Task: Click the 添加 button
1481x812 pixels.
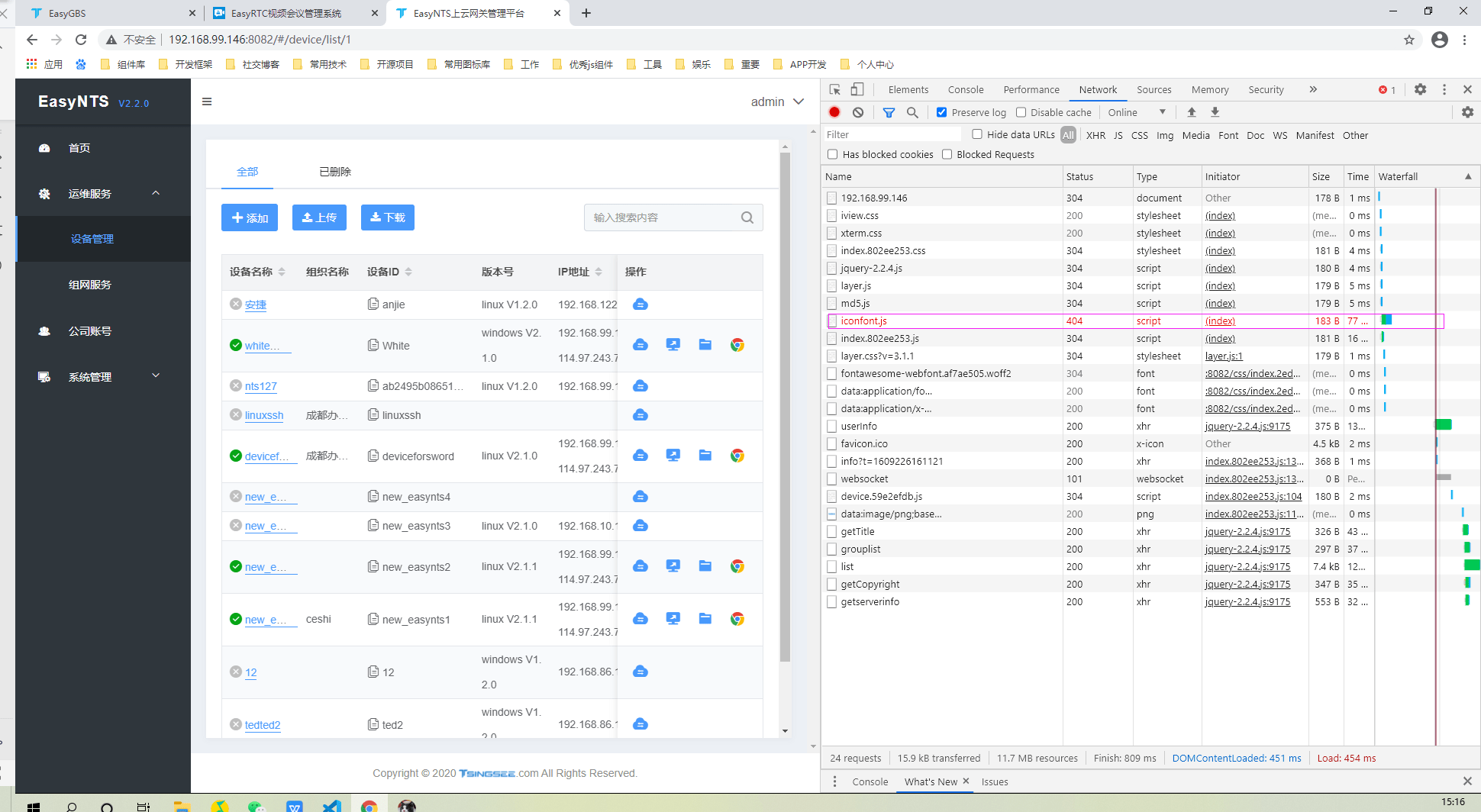Action: 250,217
